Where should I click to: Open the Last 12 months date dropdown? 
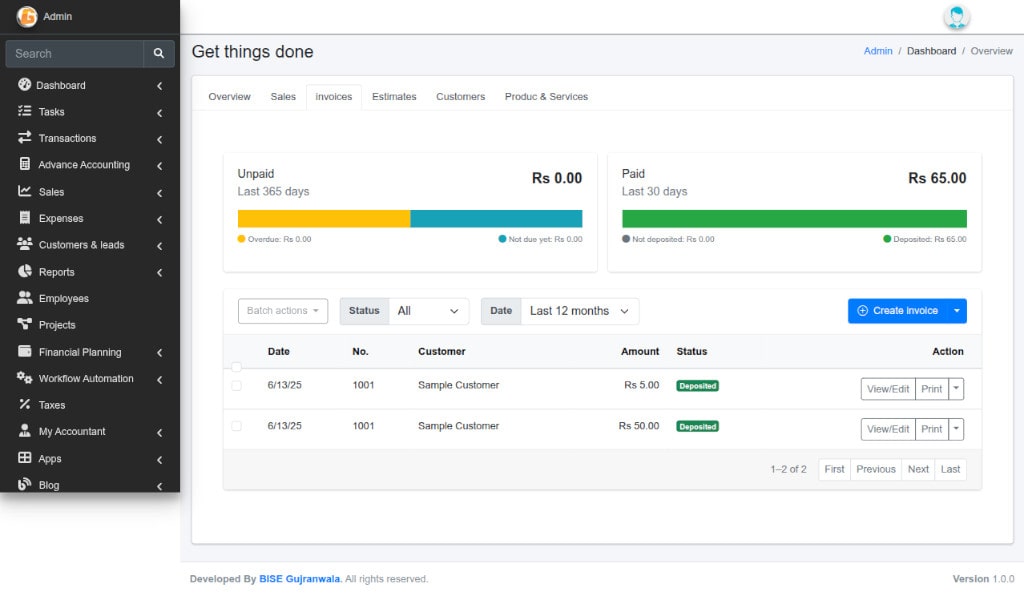(x=579, y=311)
